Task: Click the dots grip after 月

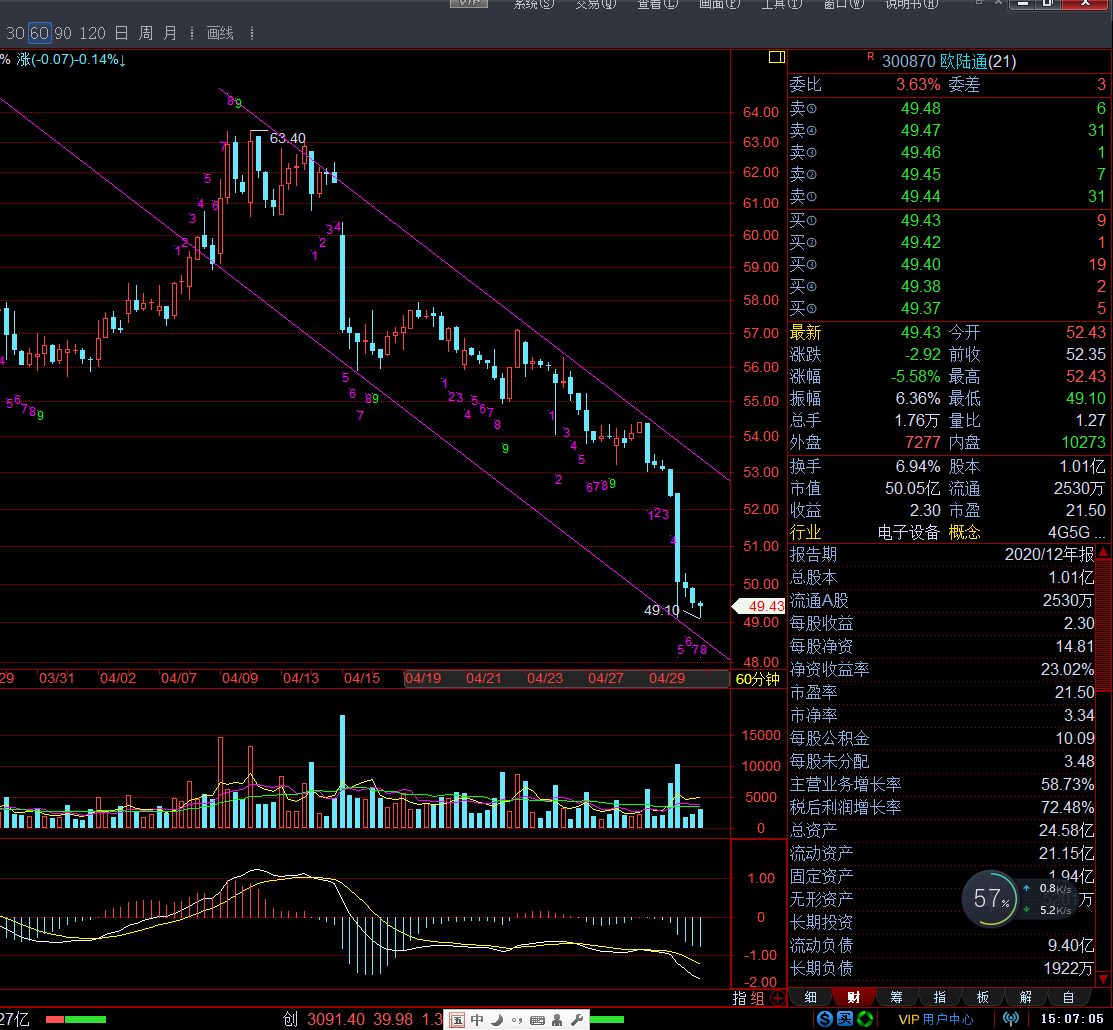Action: (x=192, y=33)
